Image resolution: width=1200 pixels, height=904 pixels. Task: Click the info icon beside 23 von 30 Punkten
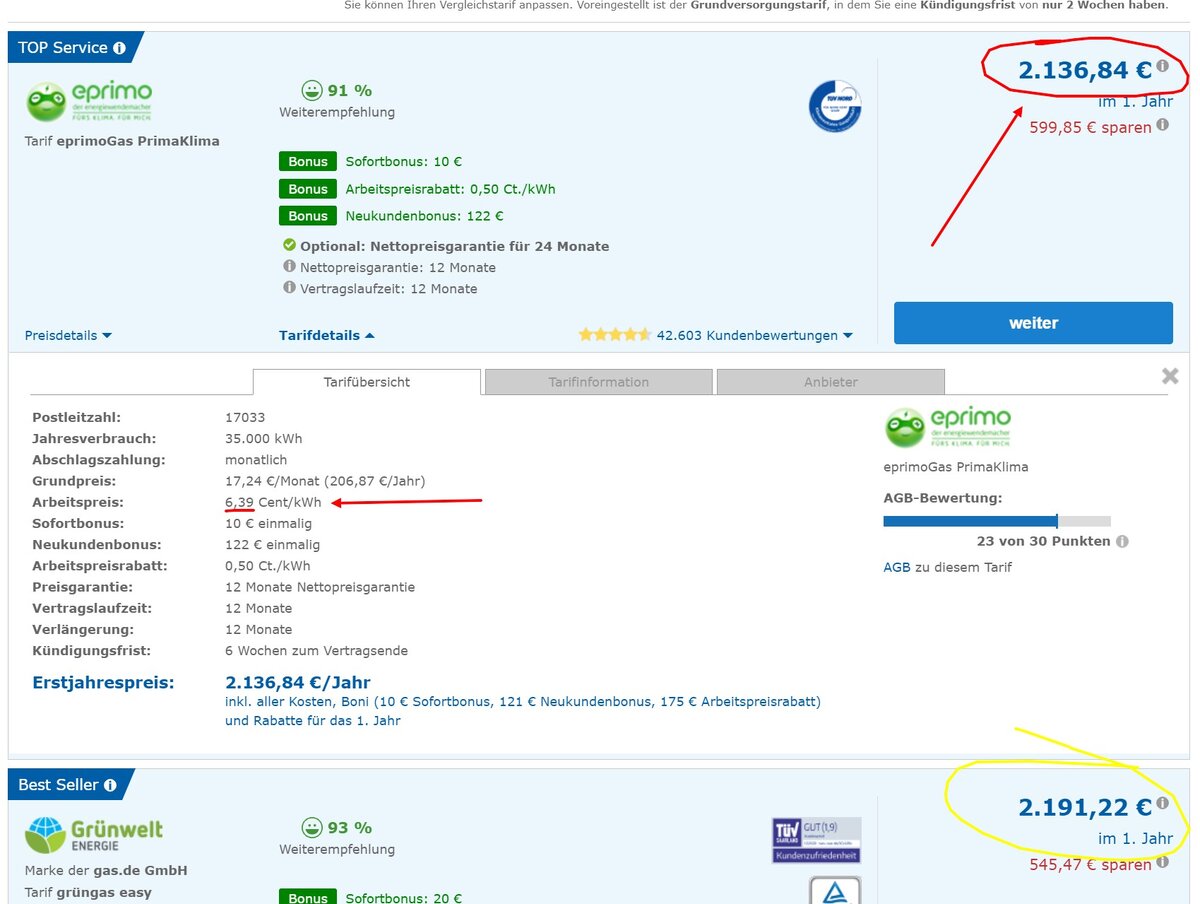point(1122,541)
